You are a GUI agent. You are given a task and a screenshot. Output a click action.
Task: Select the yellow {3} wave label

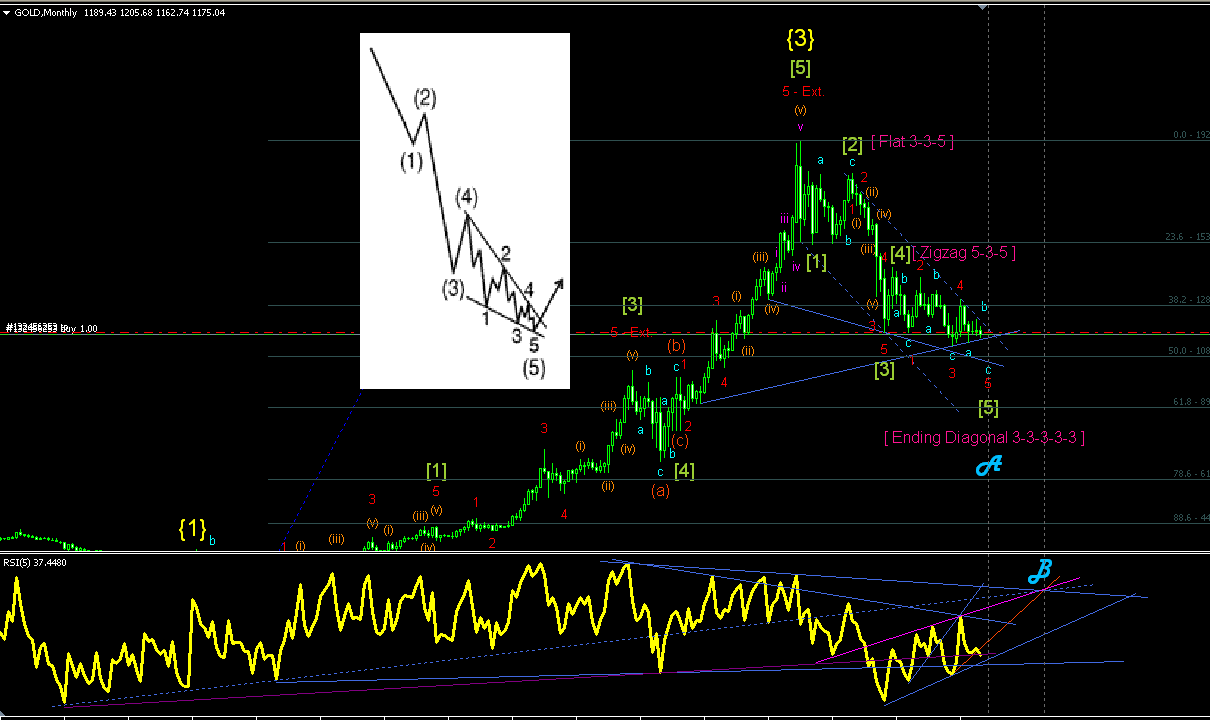point(800,39)
